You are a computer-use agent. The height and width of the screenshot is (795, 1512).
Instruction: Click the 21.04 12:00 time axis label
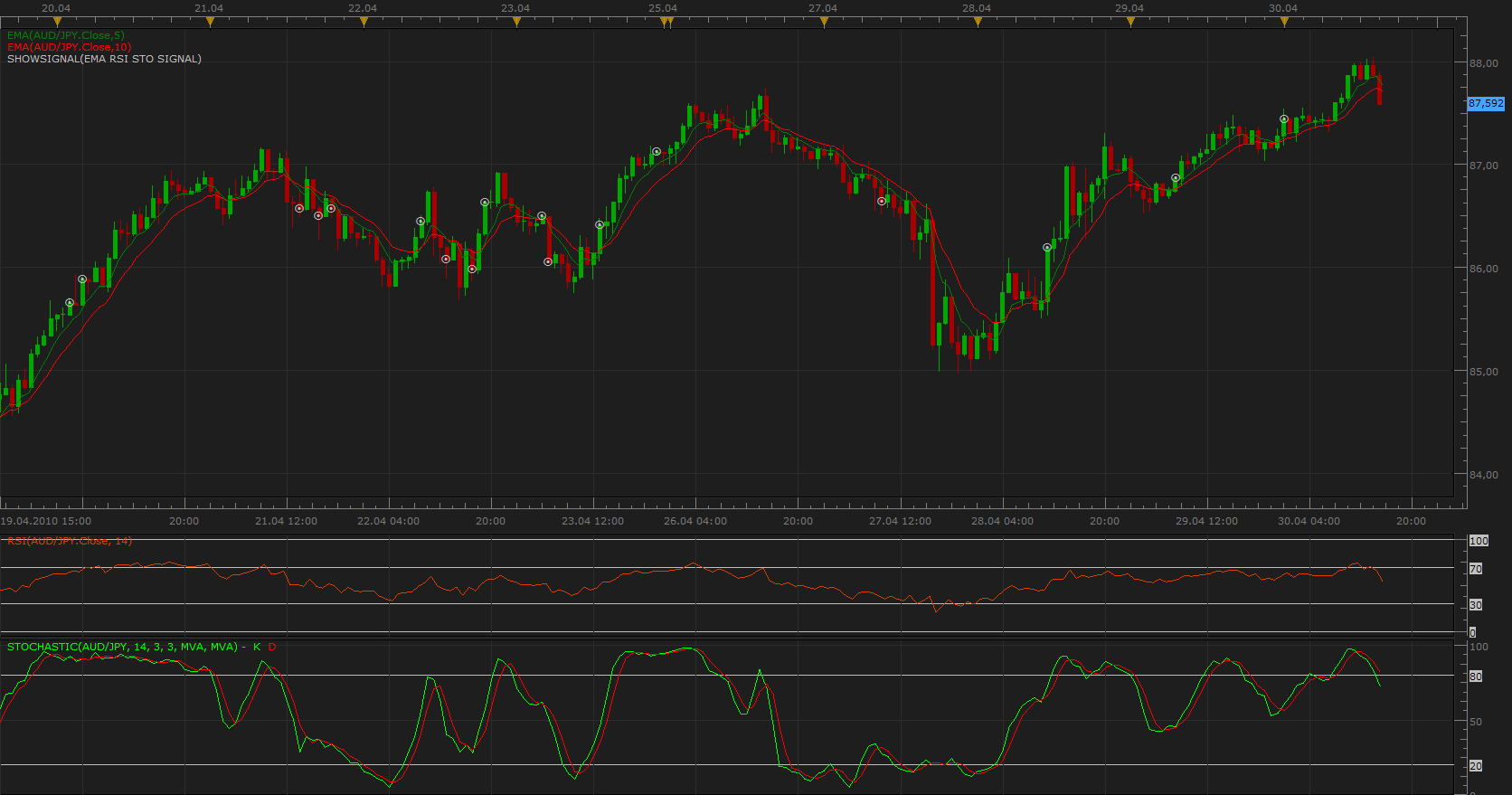coord(286,521)
